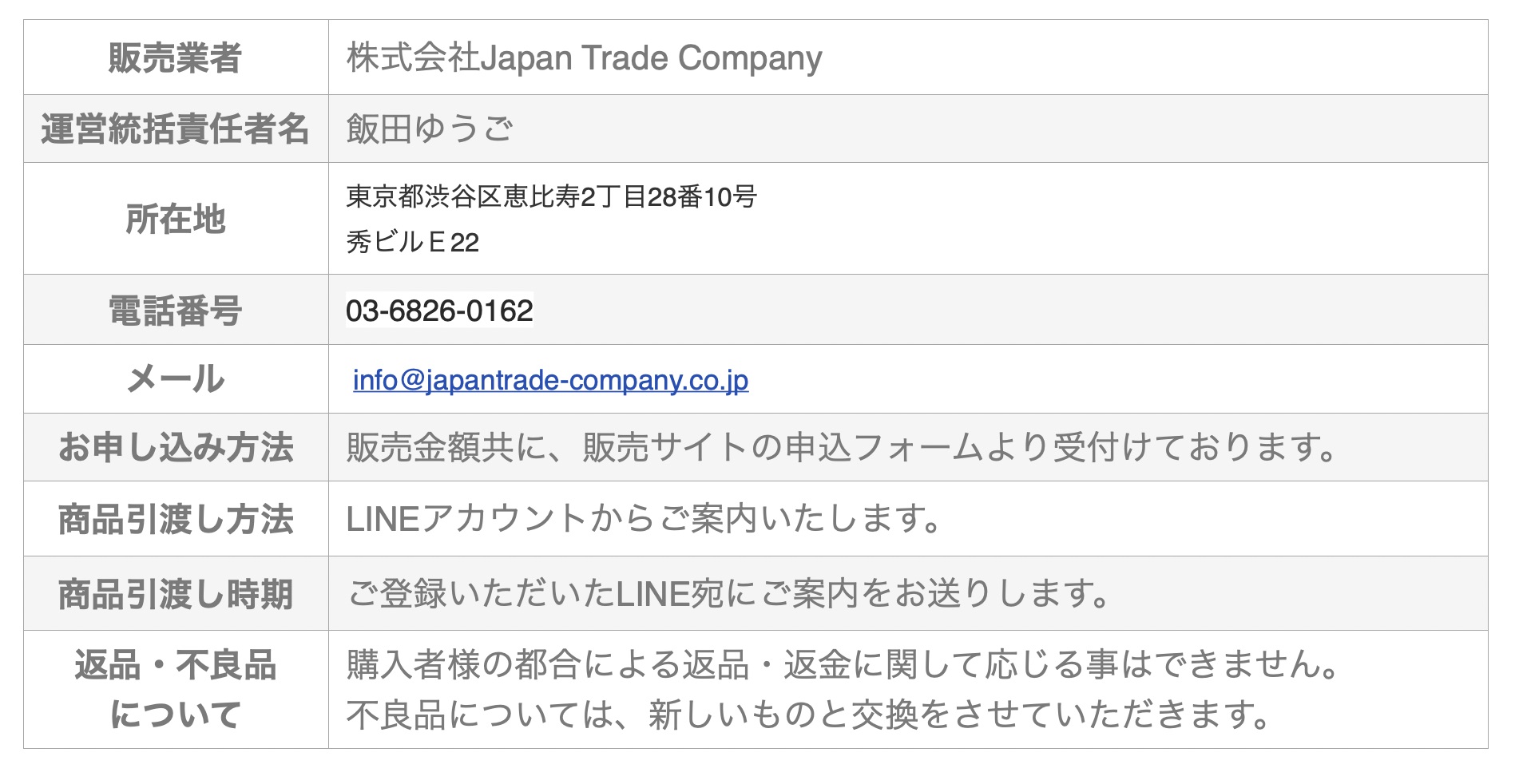Screen dimensions: 1519x784
Task: Click the お申し込み方法 label cell
Action: click(x=176, y=447)
